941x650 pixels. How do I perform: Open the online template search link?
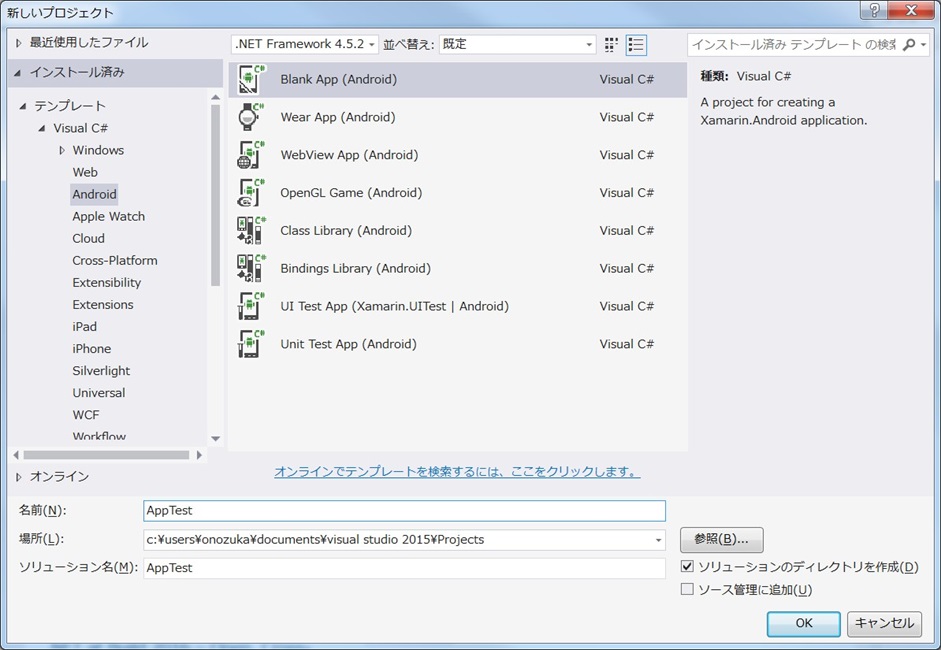coord(457,472)
